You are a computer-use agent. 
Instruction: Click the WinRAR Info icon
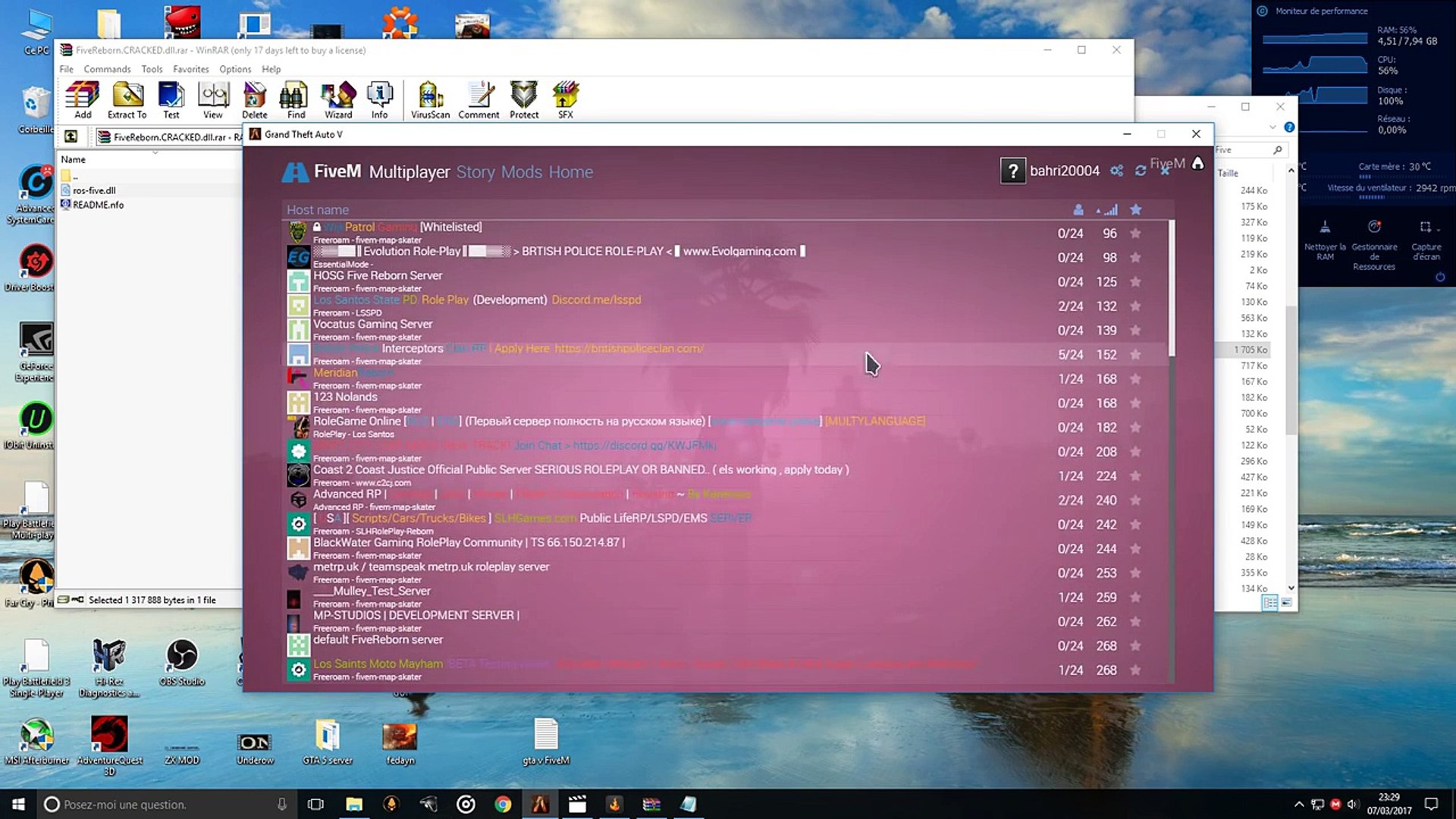coord(379,100)
